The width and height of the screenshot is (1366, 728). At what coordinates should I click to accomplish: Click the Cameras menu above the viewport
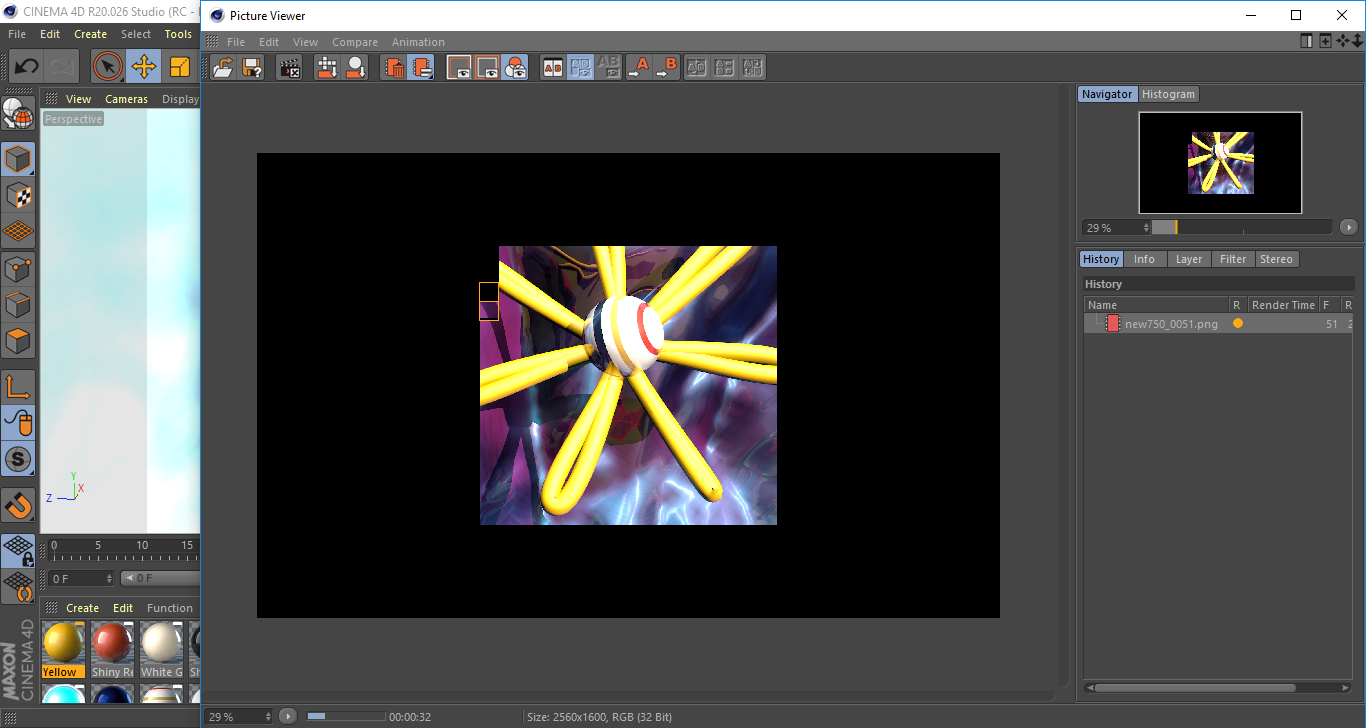(126, 98)
